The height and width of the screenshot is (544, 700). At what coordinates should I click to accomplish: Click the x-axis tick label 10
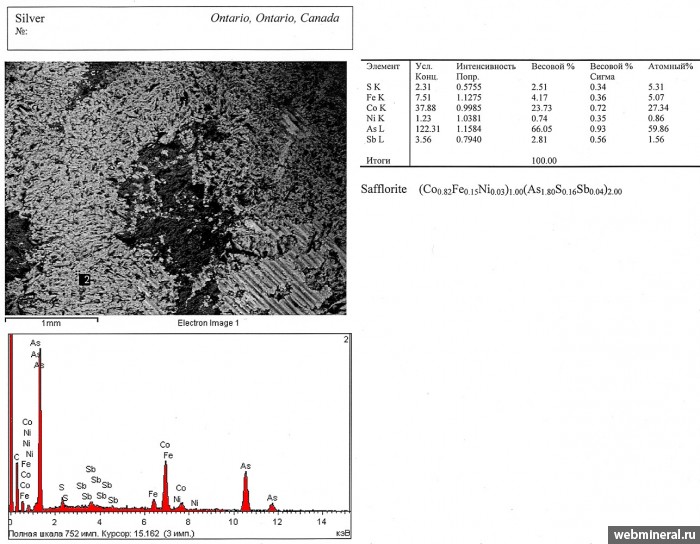tap(233, 522)
